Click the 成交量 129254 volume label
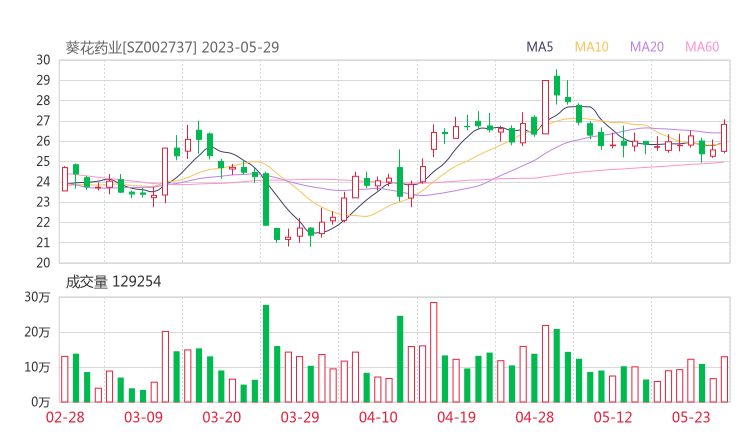 pos(113,282)
